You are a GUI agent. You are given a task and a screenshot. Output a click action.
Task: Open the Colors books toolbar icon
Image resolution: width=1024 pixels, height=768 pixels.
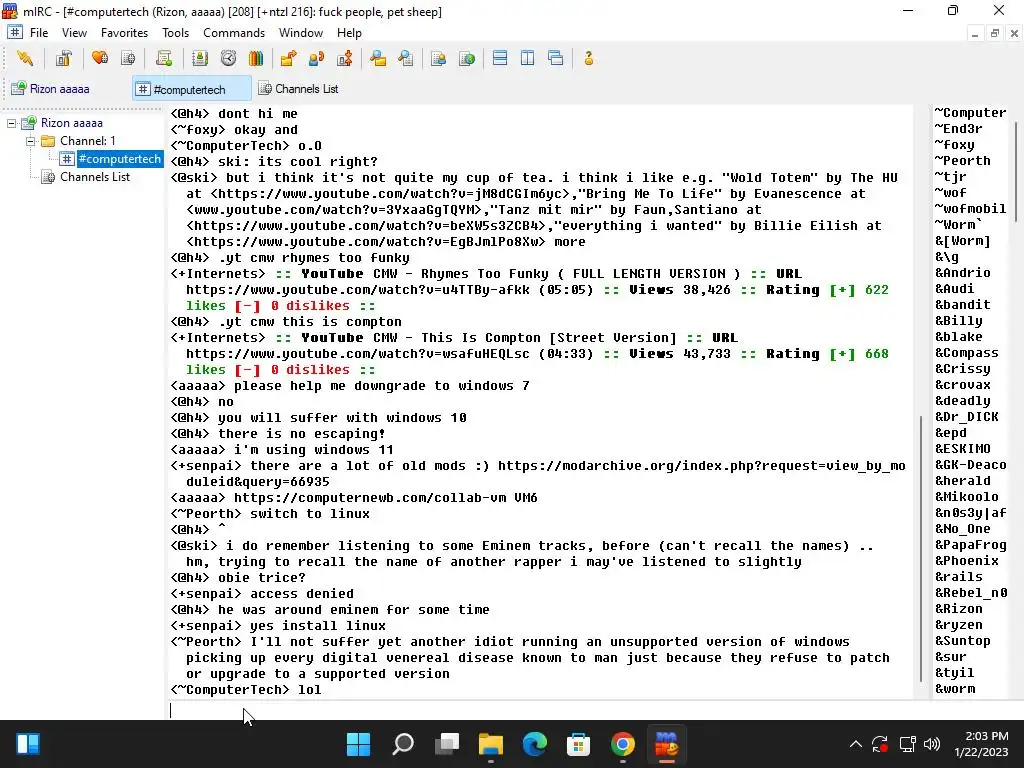click(x=256, y=59)
